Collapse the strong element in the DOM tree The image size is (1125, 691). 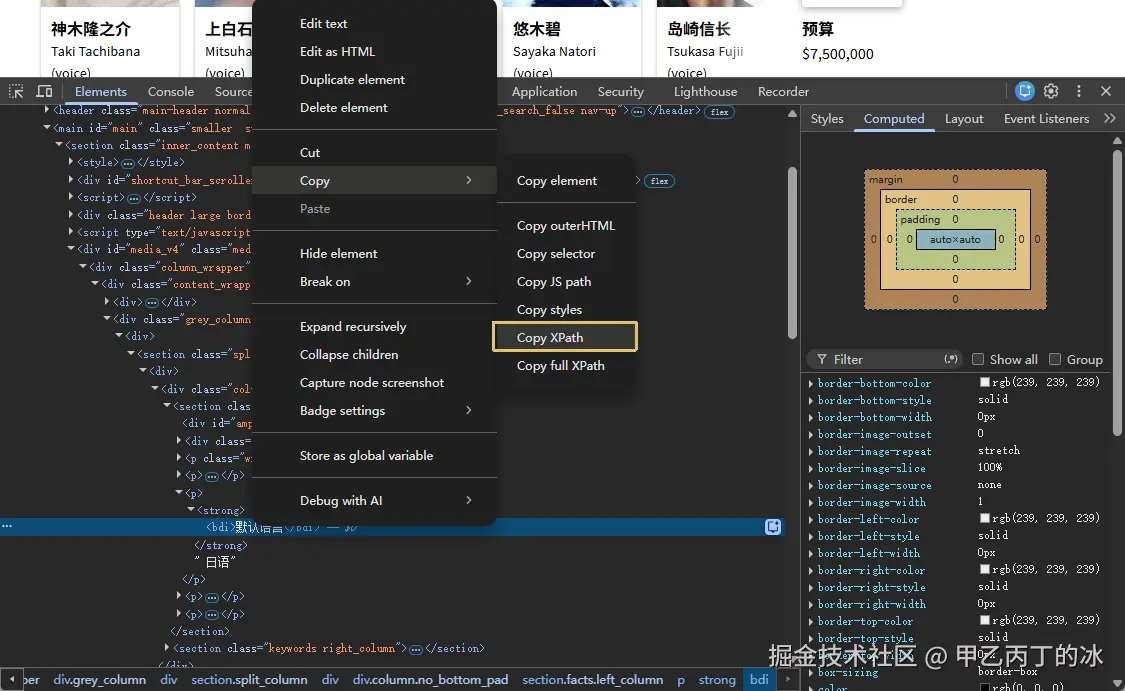(191, 509)
